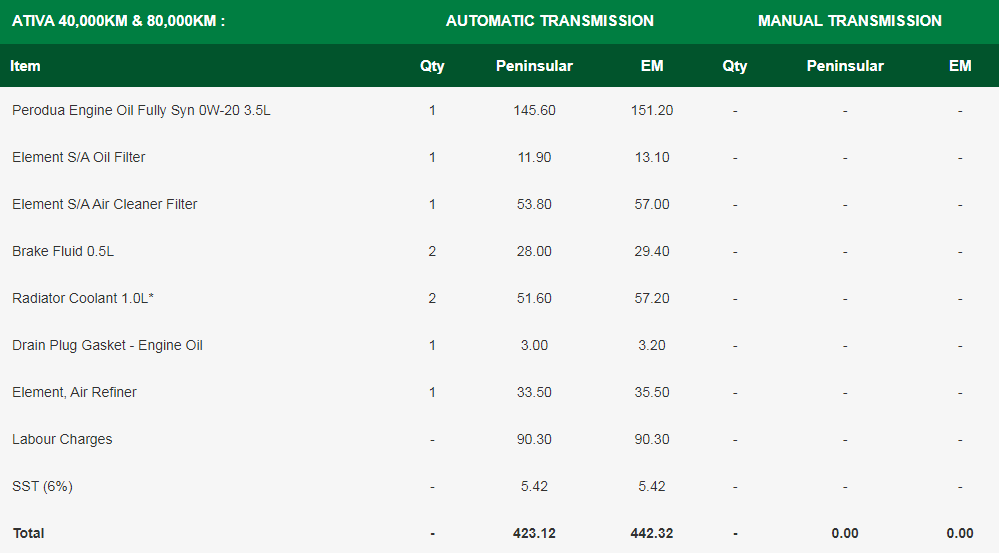Select the Brake Fluid 0.5L row

point(63,251)
